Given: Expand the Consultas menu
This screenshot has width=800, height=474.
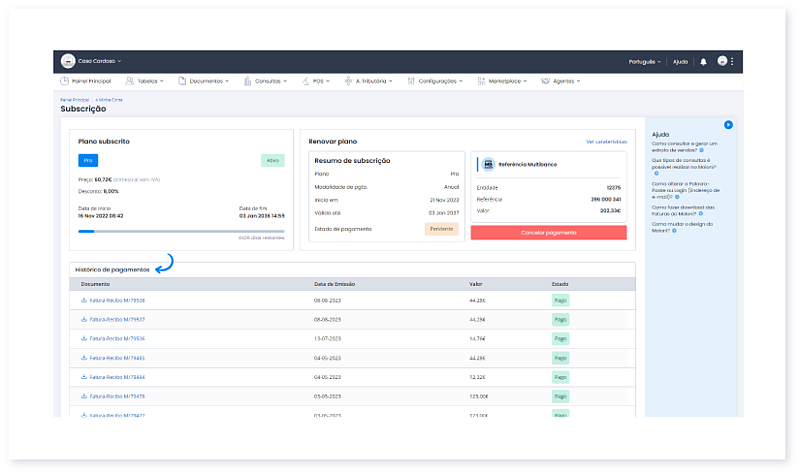Looking at the screenshot, I should click(271, 81).
